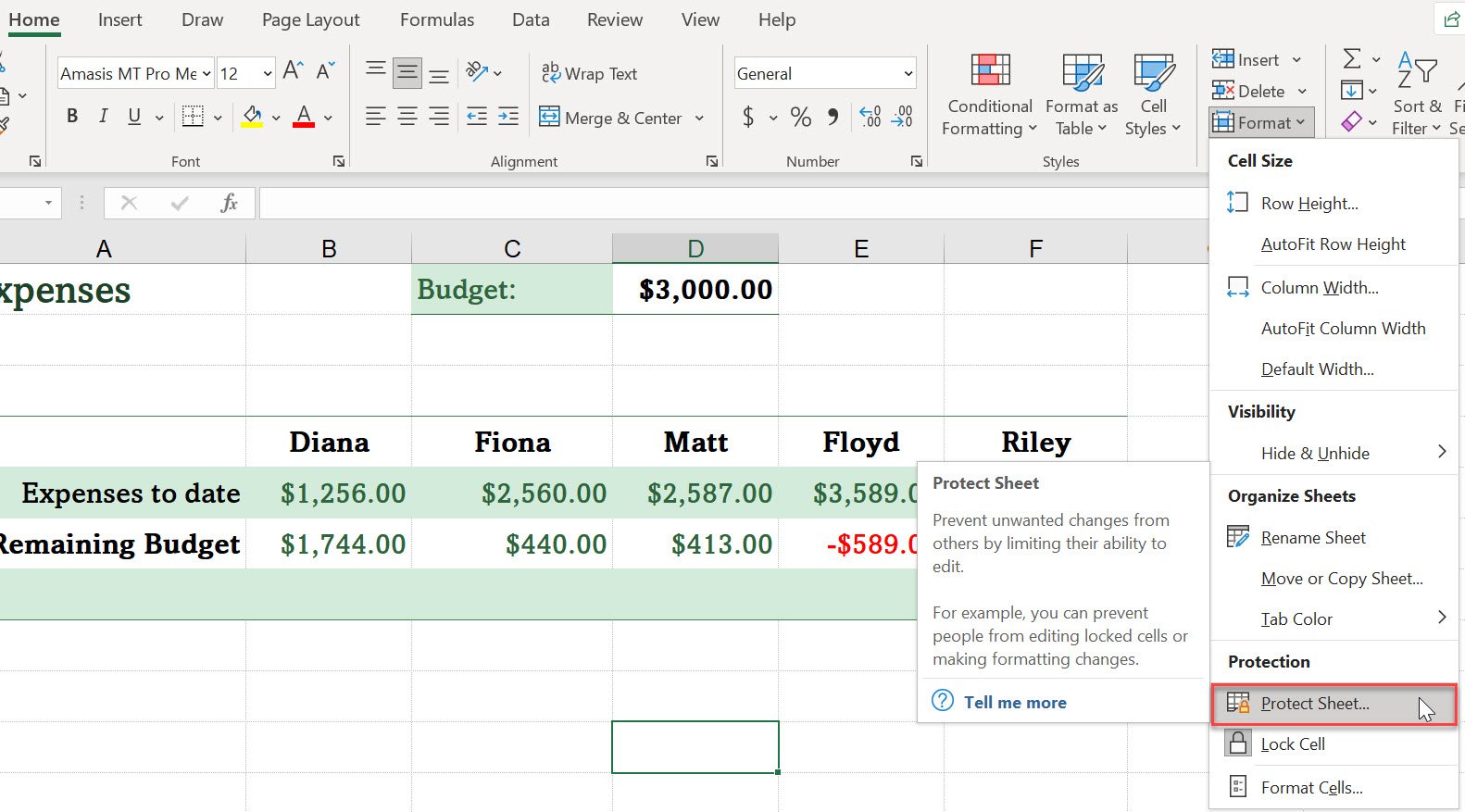Open font size dropdown
1465x812 pixels.
click(268, 73)
